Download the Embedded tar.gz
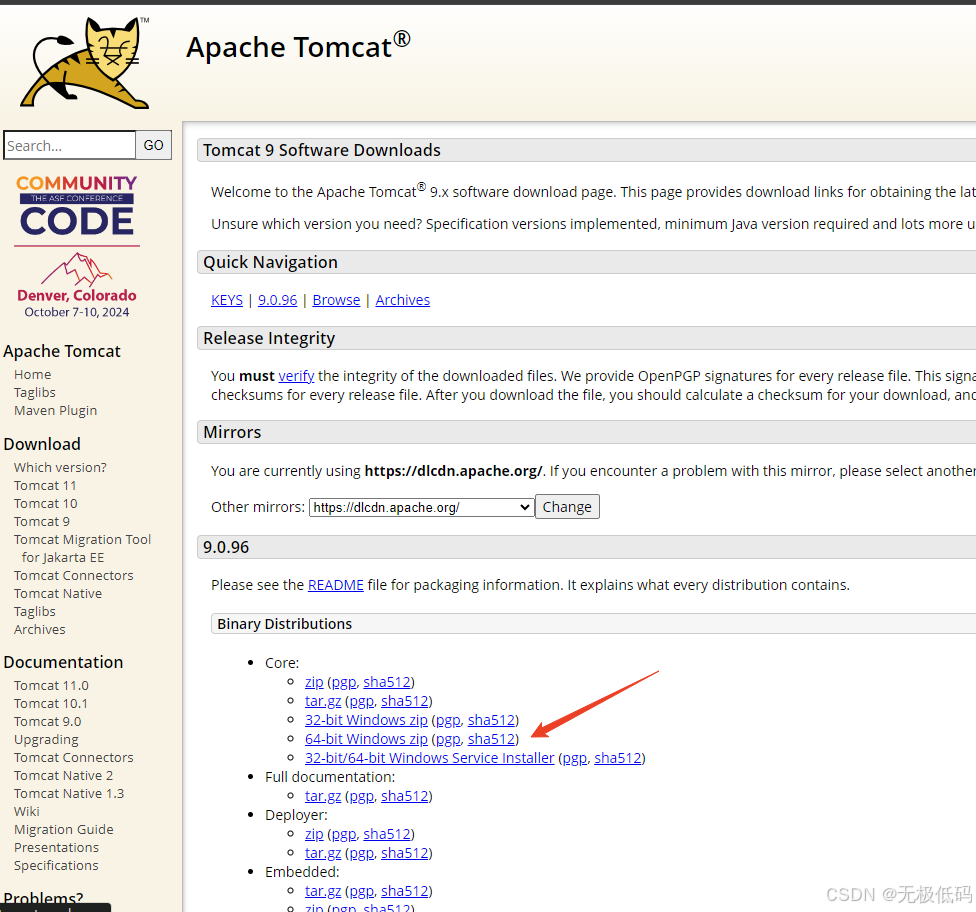976x912 pixels. tap(323, 891)
